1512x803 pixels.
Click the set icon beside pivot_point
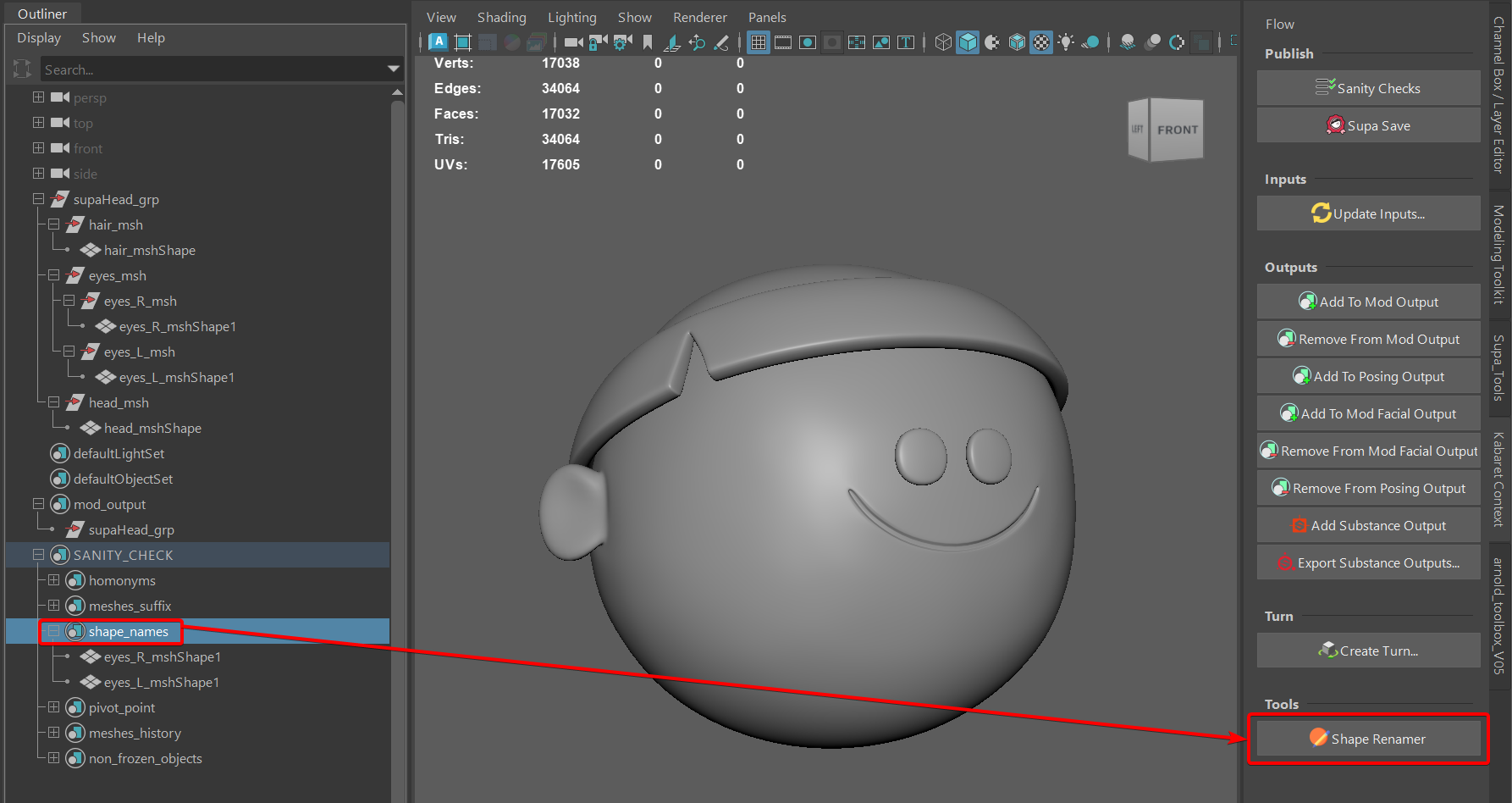coord(75,707)
